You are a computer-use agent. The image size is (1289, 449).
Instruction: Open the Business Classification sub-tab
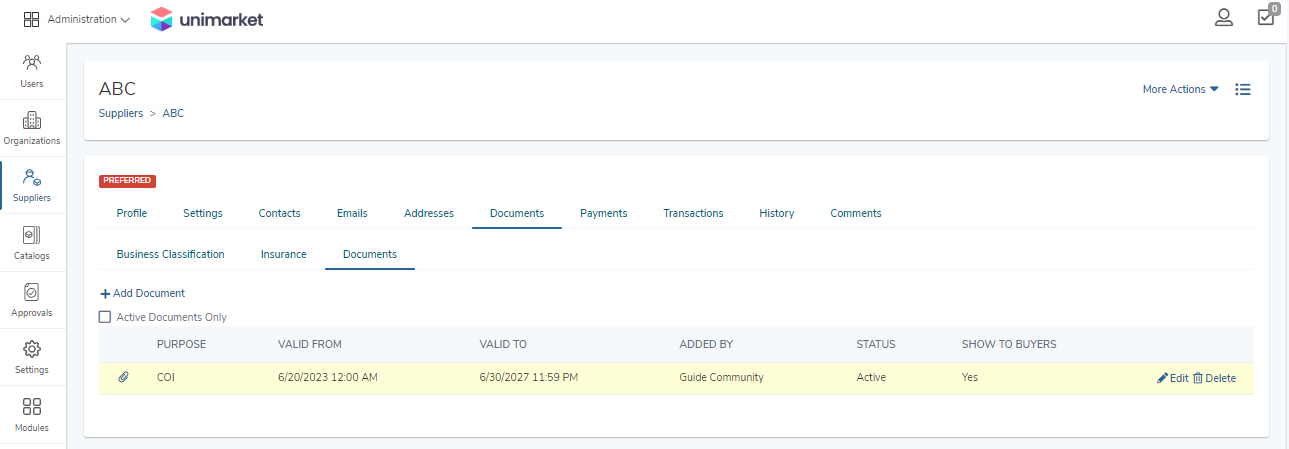click(171, 254)
